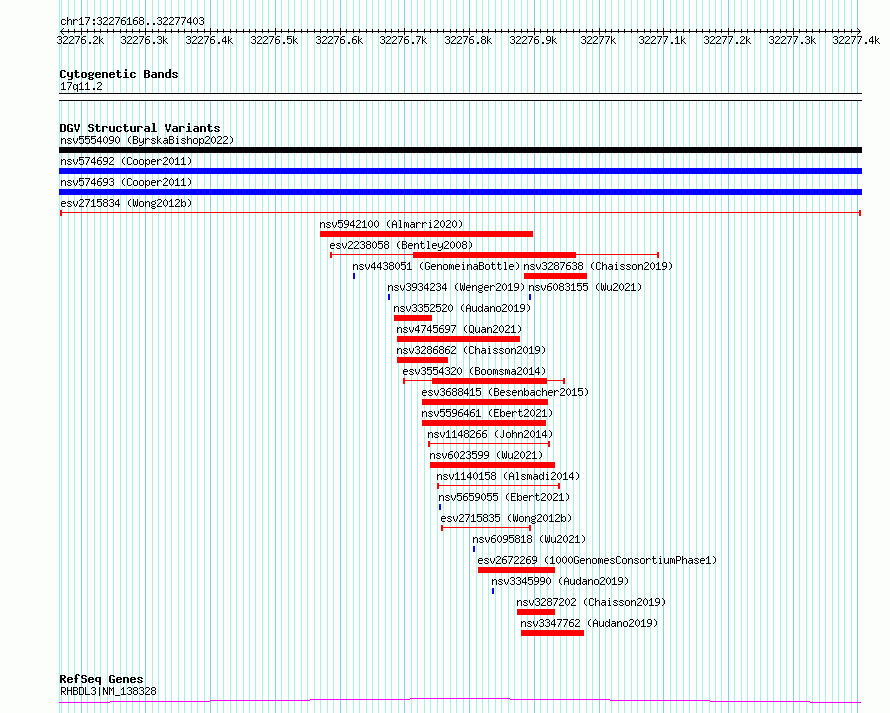Screen dimensions: 890x713
Task: Click the 32277k ruler tick label
Action: point(598,40)
